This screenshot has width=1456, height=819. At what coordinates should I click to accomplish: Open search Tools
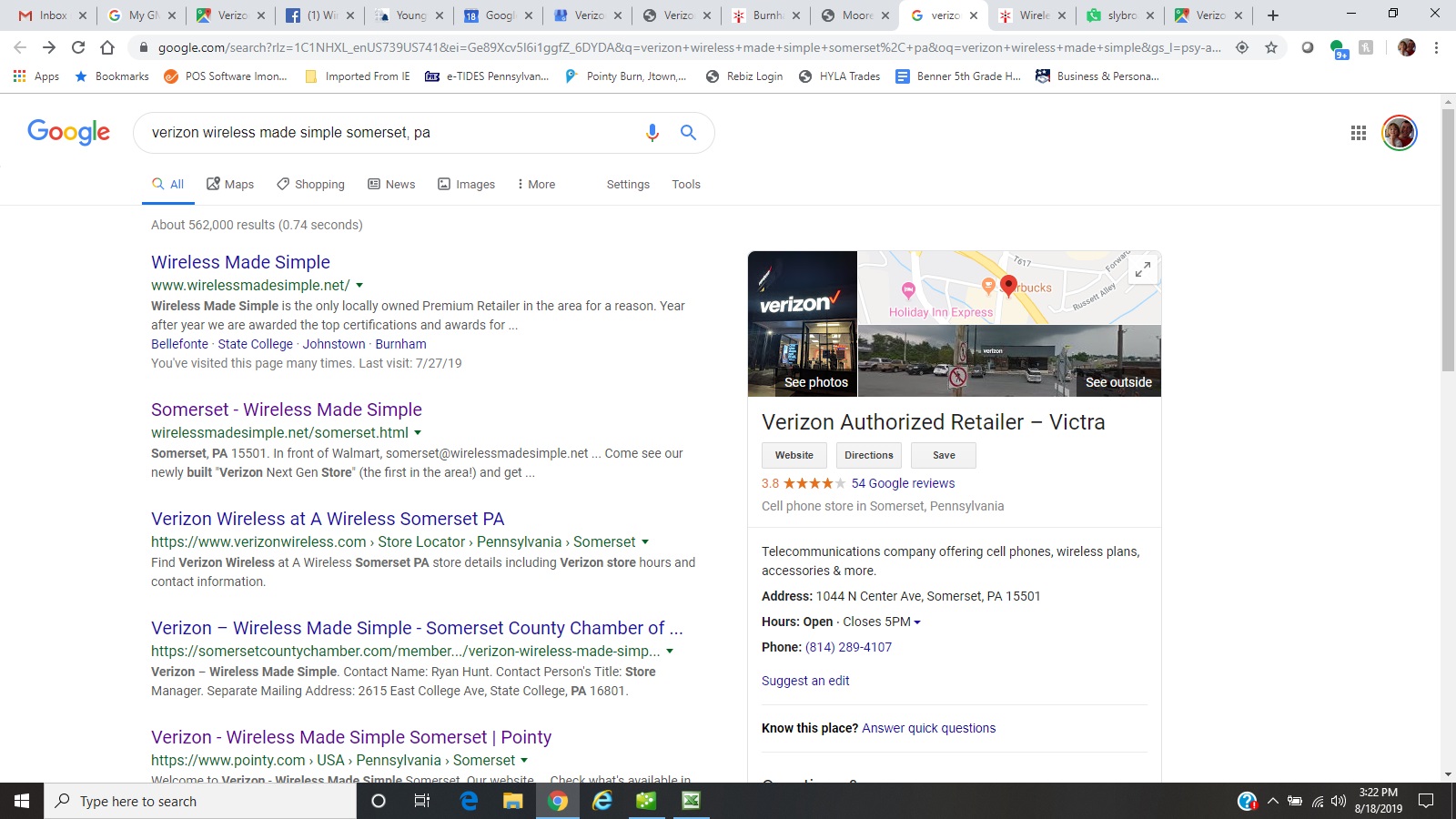click(x=686, y=184)
